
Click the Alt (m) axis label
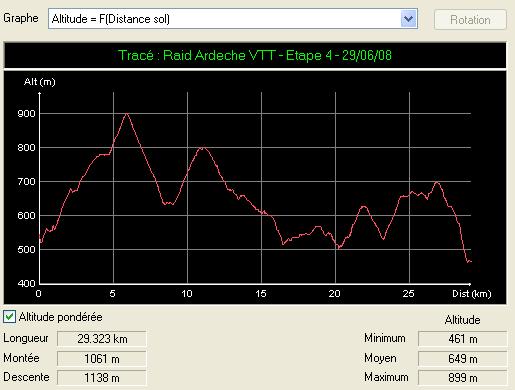coord(40,82)
